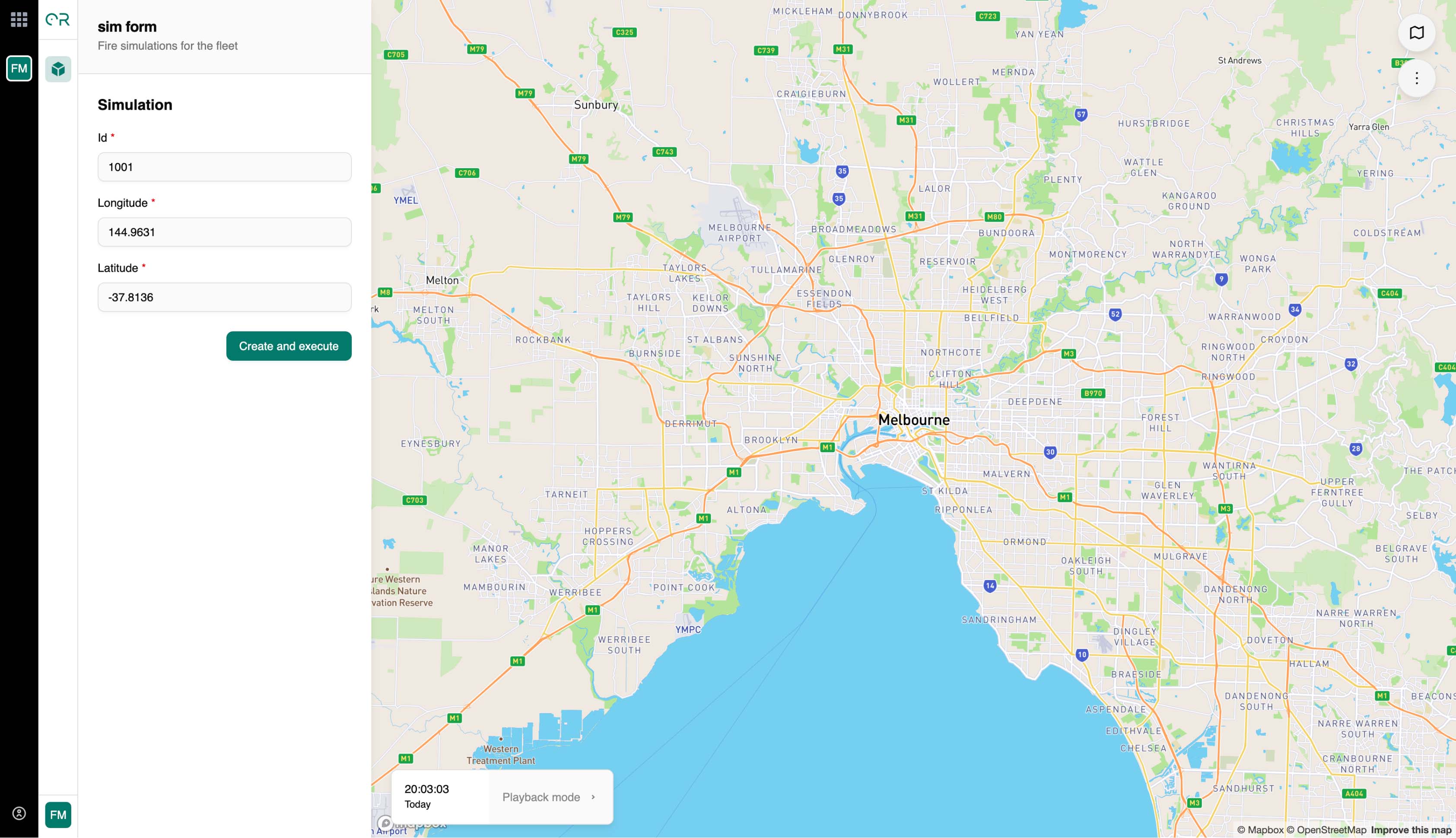Click the Mulgrave map label
The image size is (1456, 838).
click(x=1181, y=556)
